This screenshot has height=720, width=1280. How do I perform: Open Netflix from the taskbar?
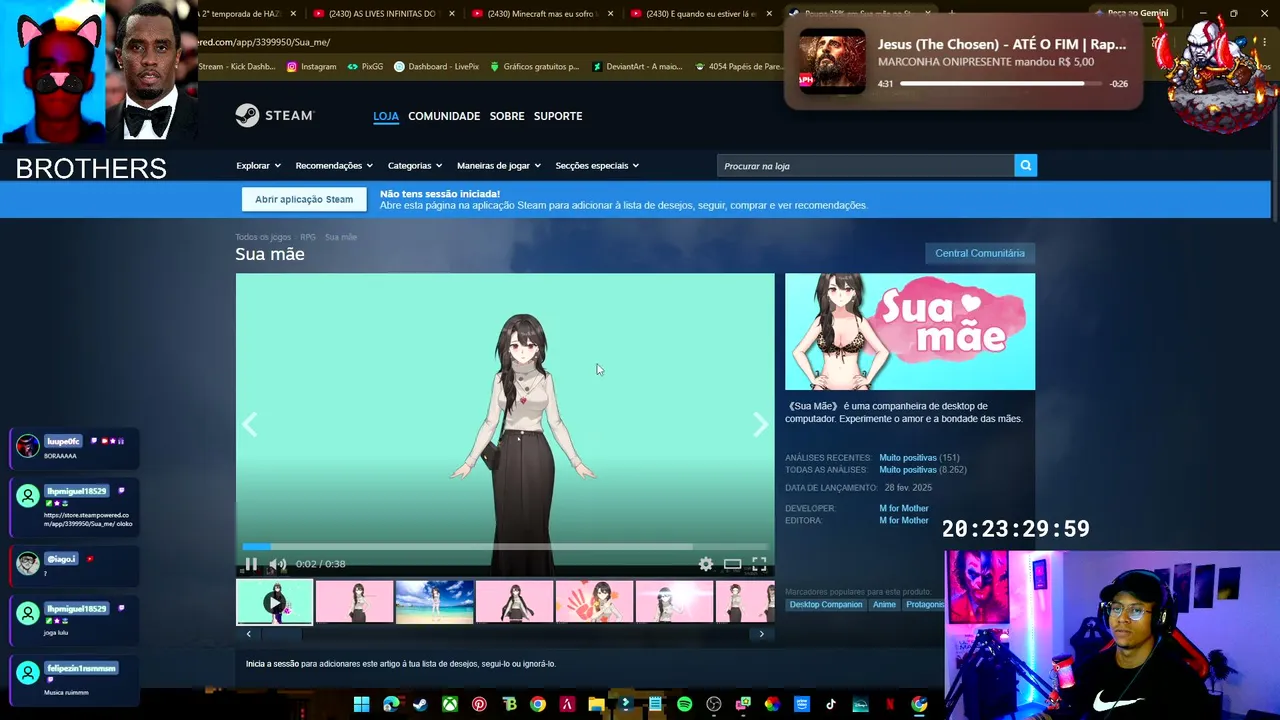pos(890,704)
